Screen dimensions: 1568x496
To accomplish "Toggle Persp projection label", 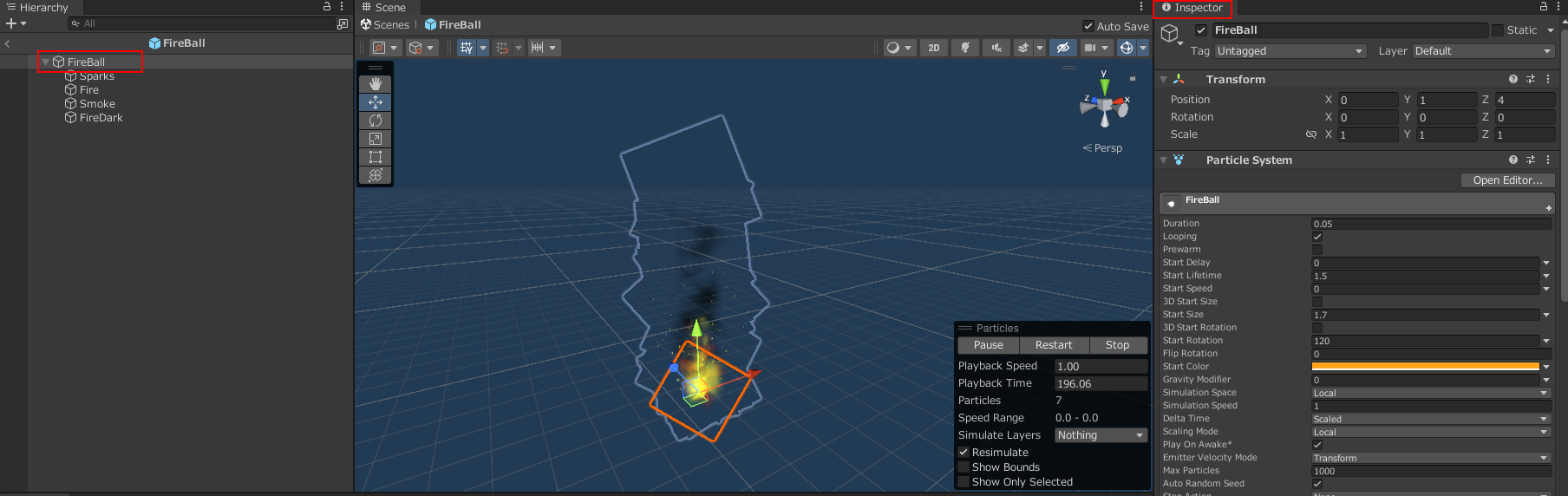I will [x=1102, y=148].
